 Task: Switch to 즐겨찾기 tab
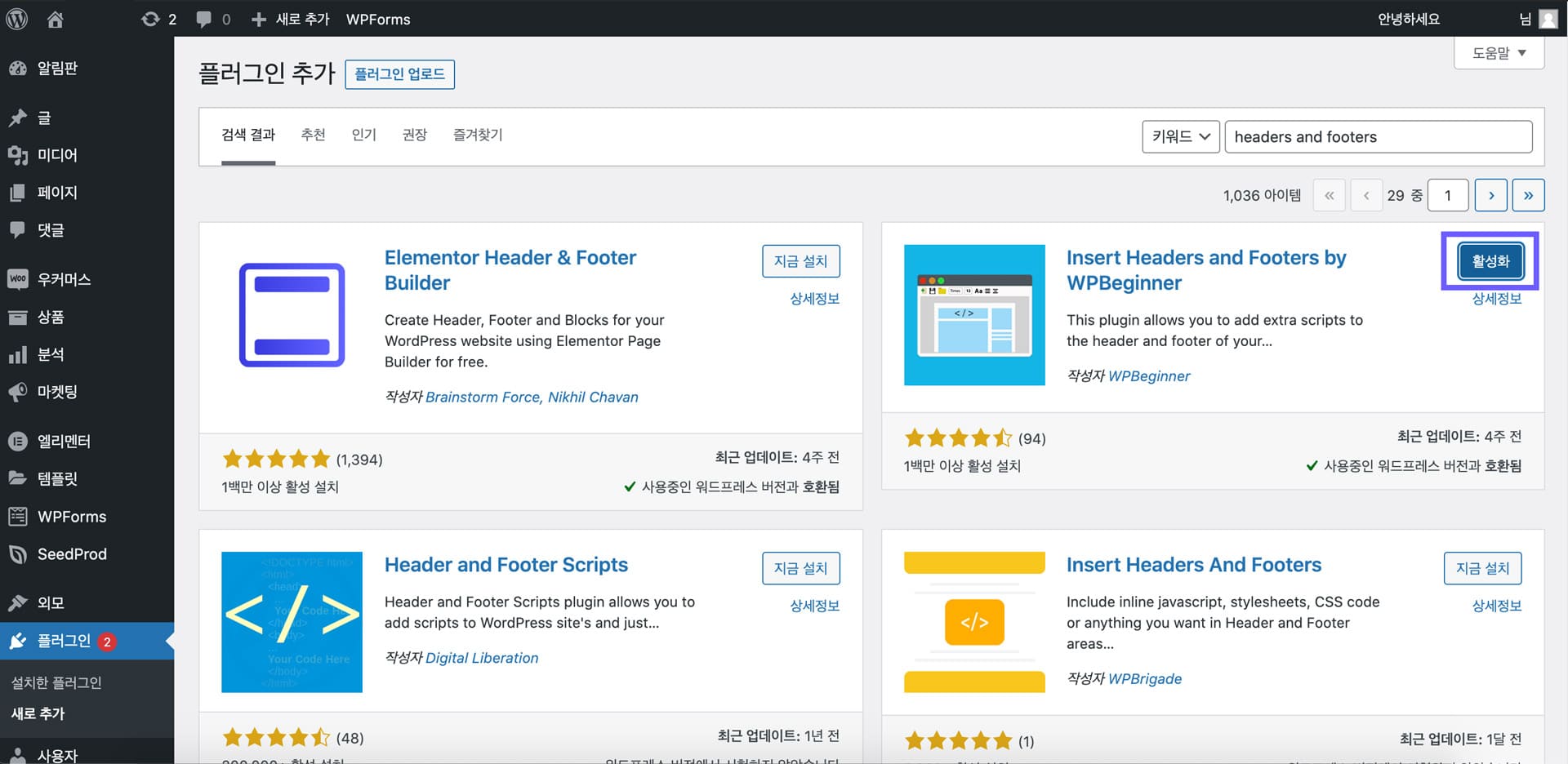478,135
